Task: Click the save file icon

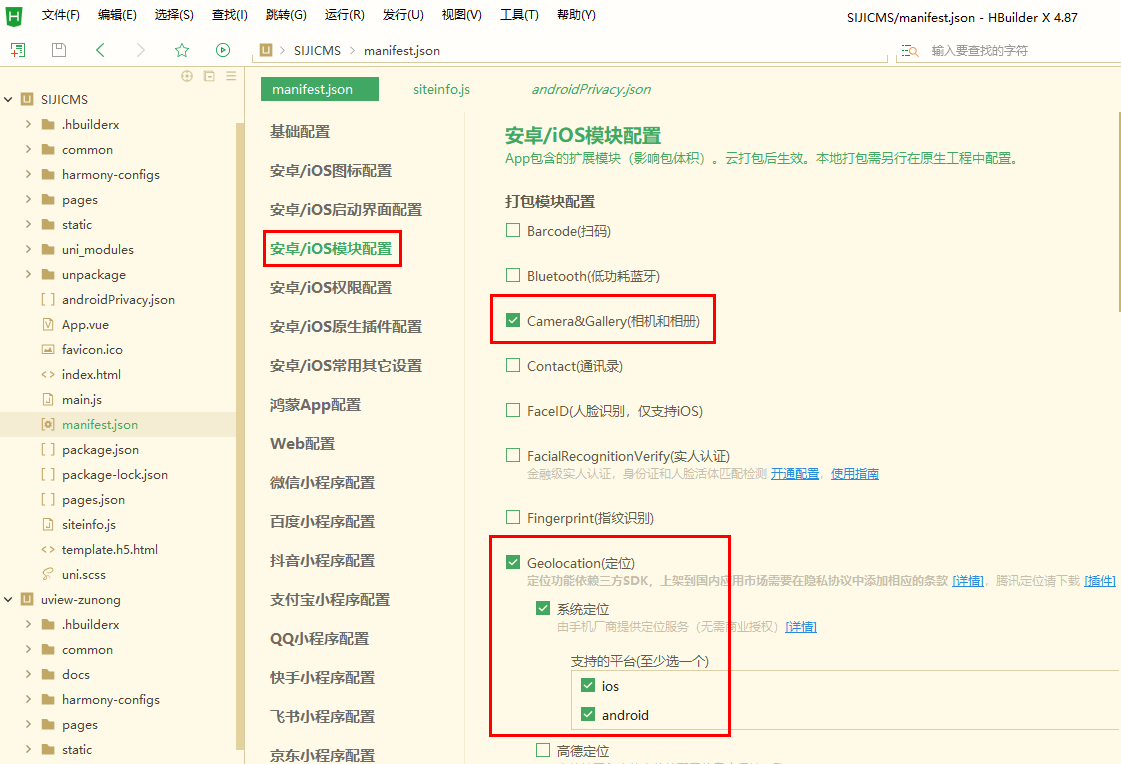Action: pyautogui.click(x=59, y=50)
